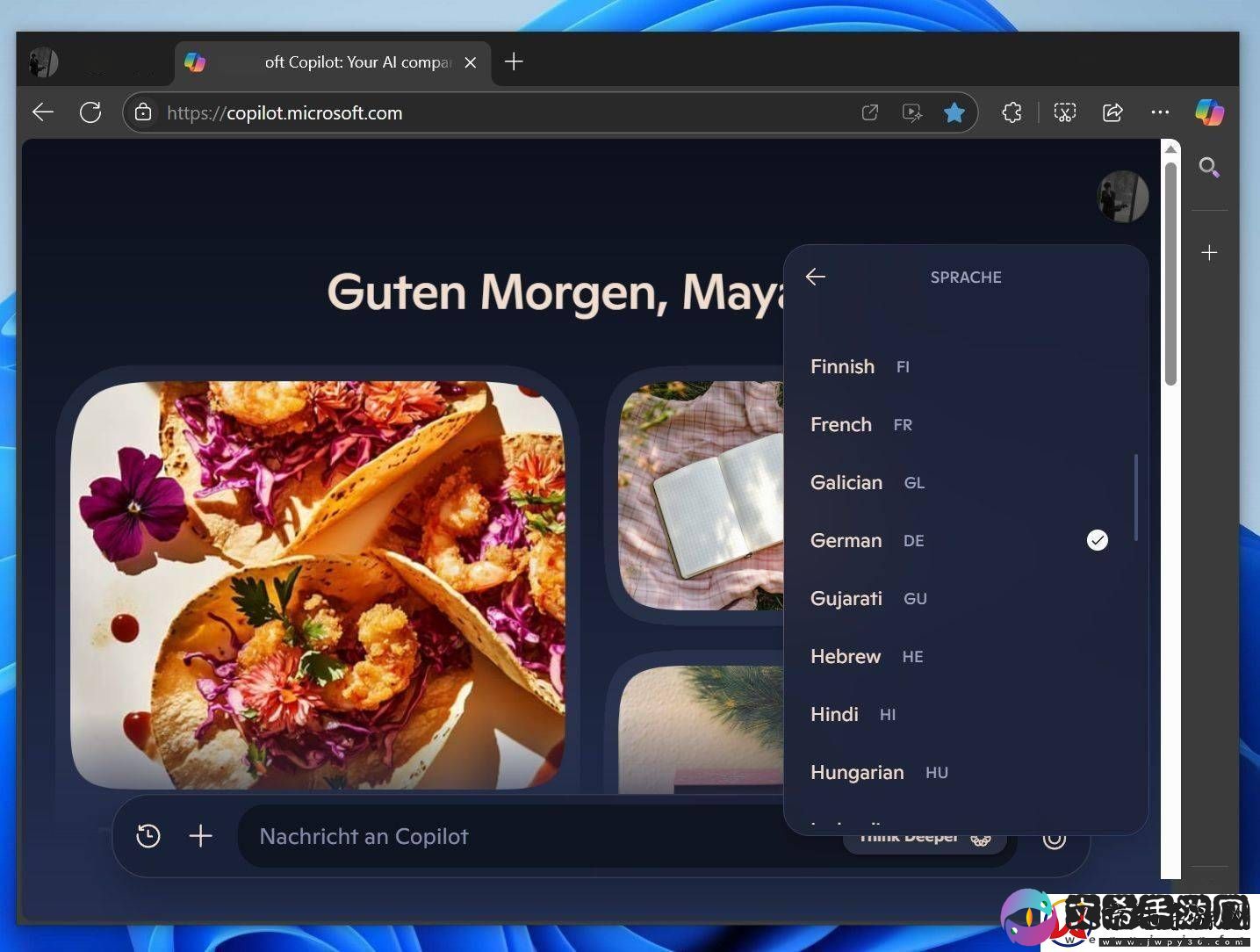Open the taco dish image card
This screenshot has height=952, width=1260.
pyautogui.click(x=318, y=584)
